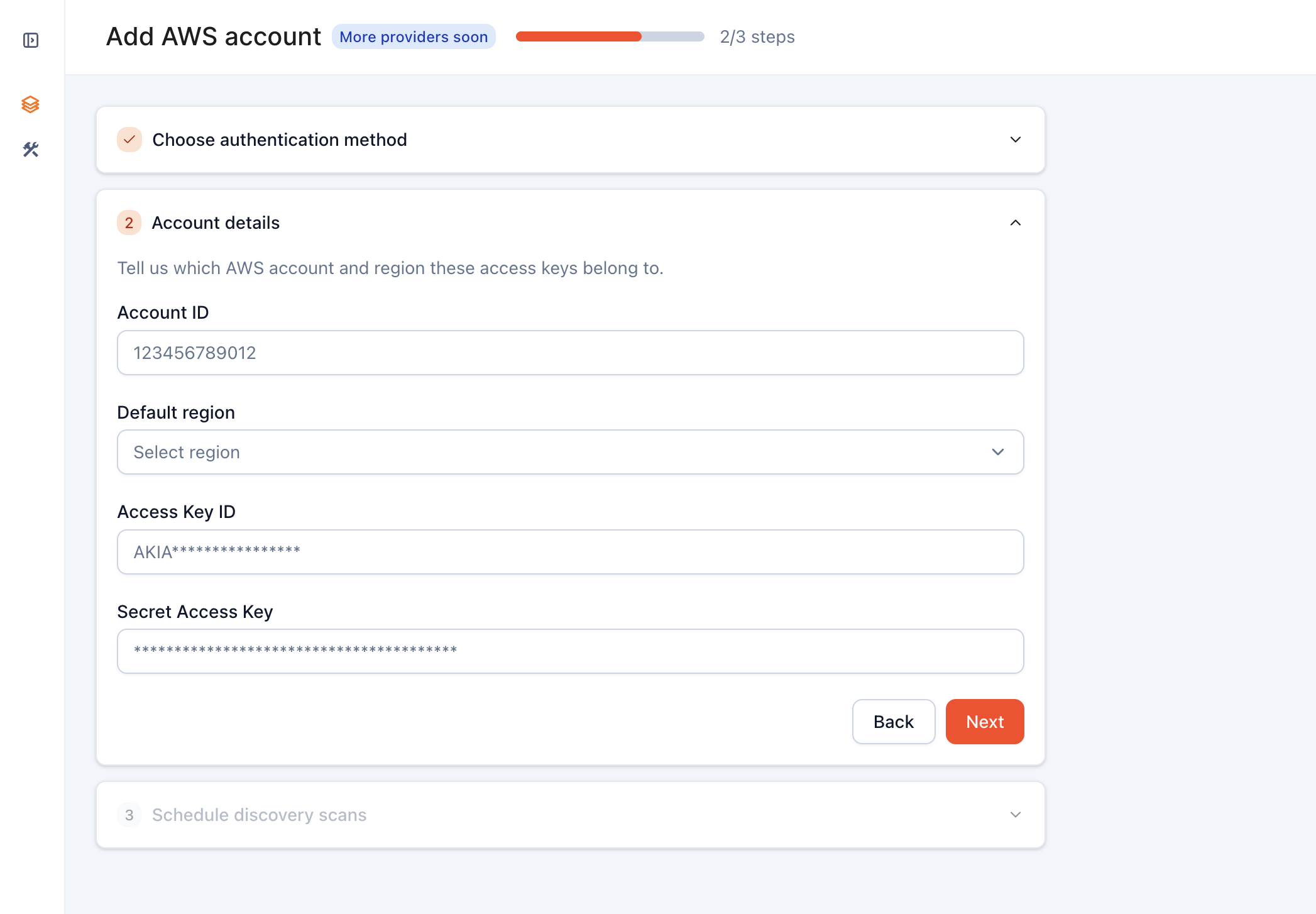Viewport: 1316px width, 914px height.
Task: Click the 'Tell us which AWS account' description
Action: (390, 268)
